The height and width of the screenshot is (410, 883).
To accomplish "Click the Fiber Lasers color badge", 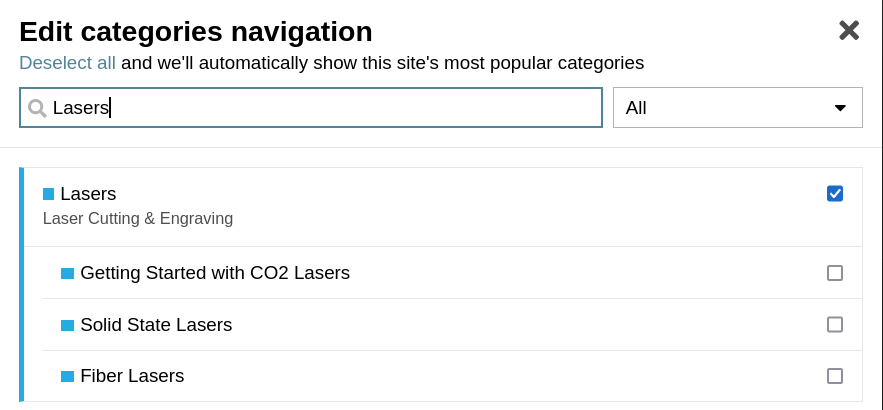I will pyautogui.click(x=67, y=377).
